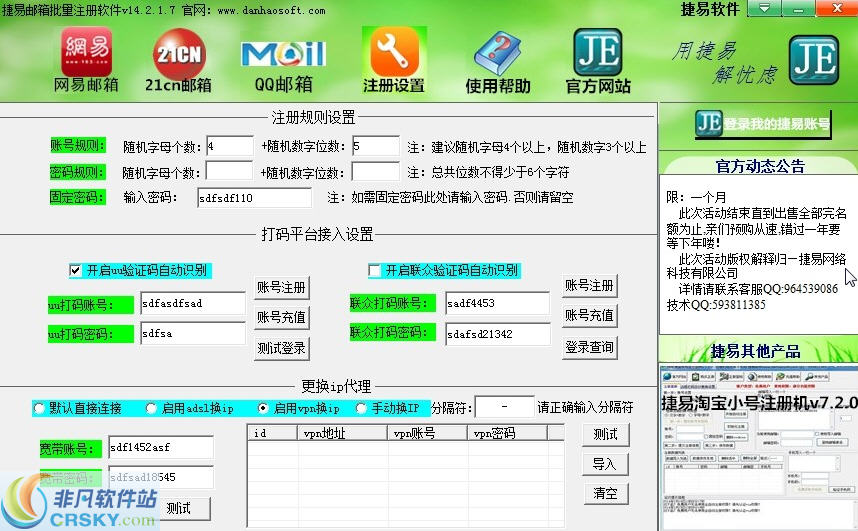Click the 宽带密码 input field

(161, 477)
